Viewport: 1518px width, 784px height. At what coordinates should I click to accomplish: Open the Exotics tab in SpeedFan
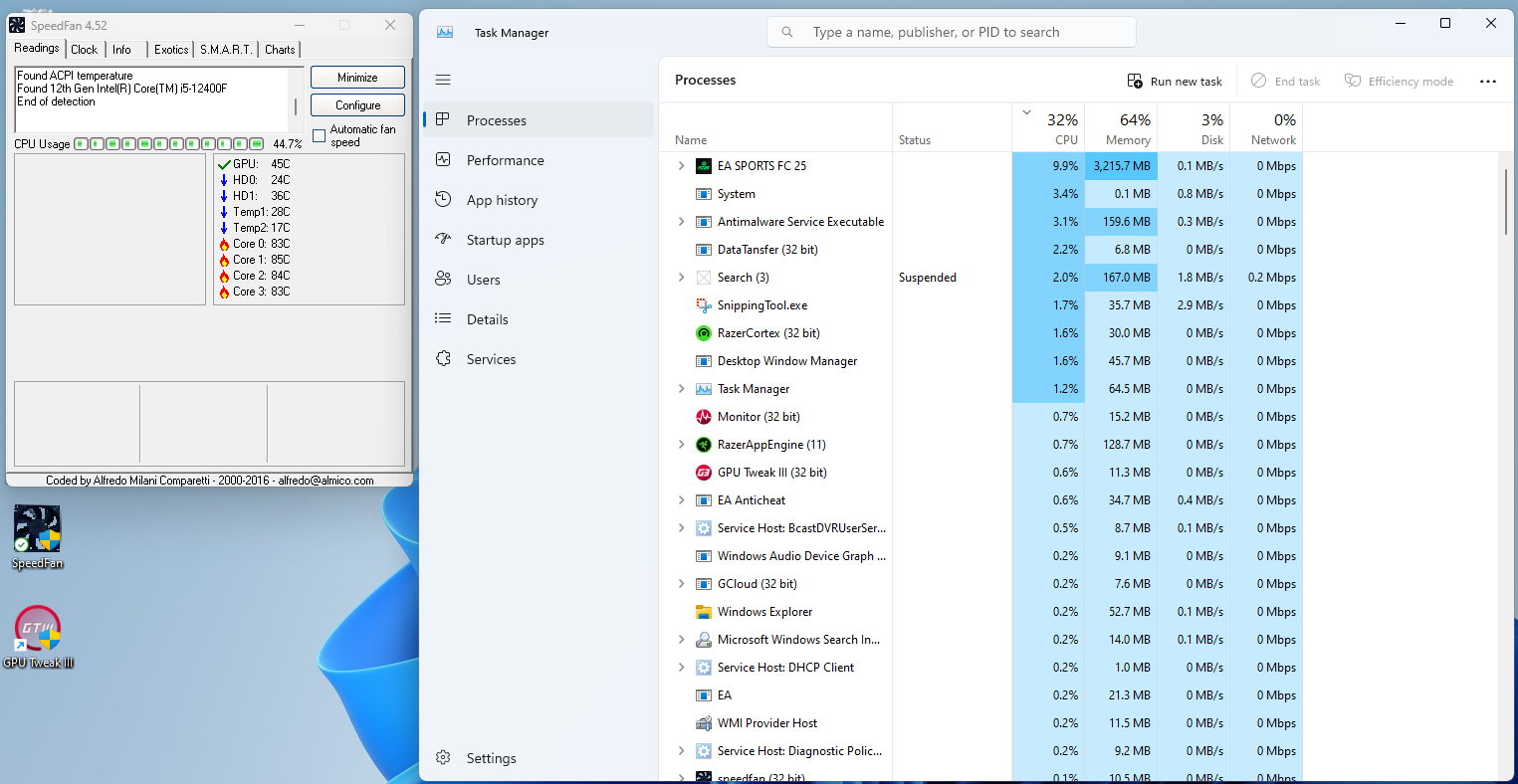(x=171, y=50)
